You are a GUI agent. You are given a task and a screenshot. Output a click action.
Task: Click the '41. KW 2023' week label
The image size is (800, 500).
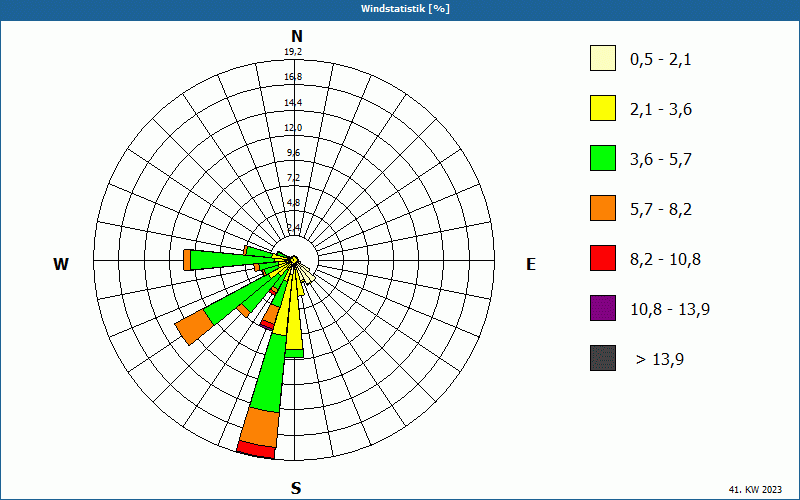click(x=755, y=489)
